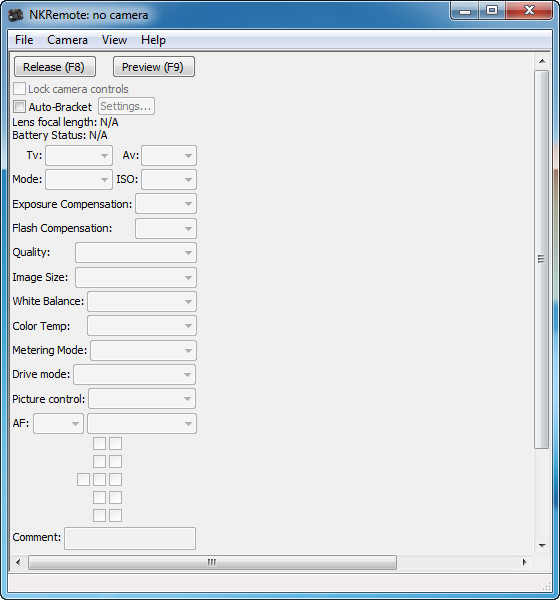Open the Quality dropdown

point(136,253)
